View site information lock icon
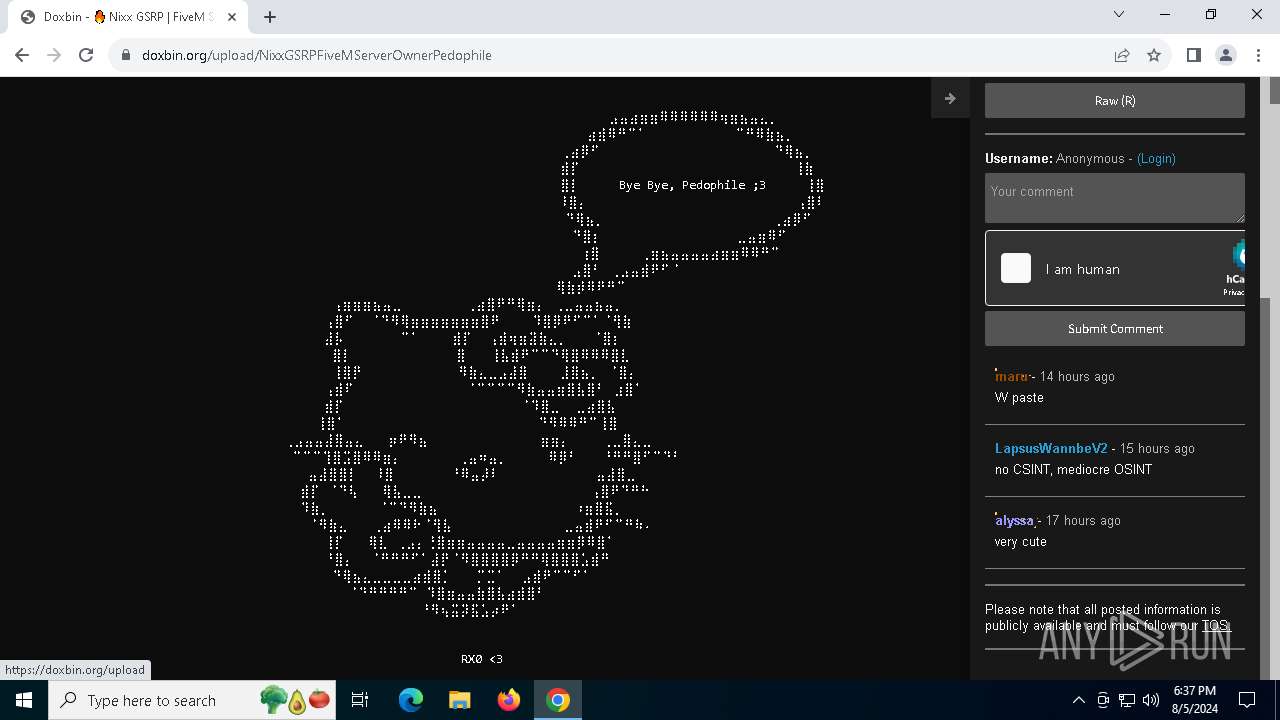 coord(126,55)
